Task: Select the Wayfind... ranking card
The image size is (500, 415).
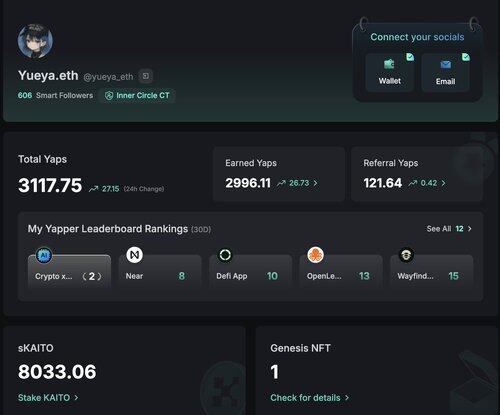Action: click(432, 272)
